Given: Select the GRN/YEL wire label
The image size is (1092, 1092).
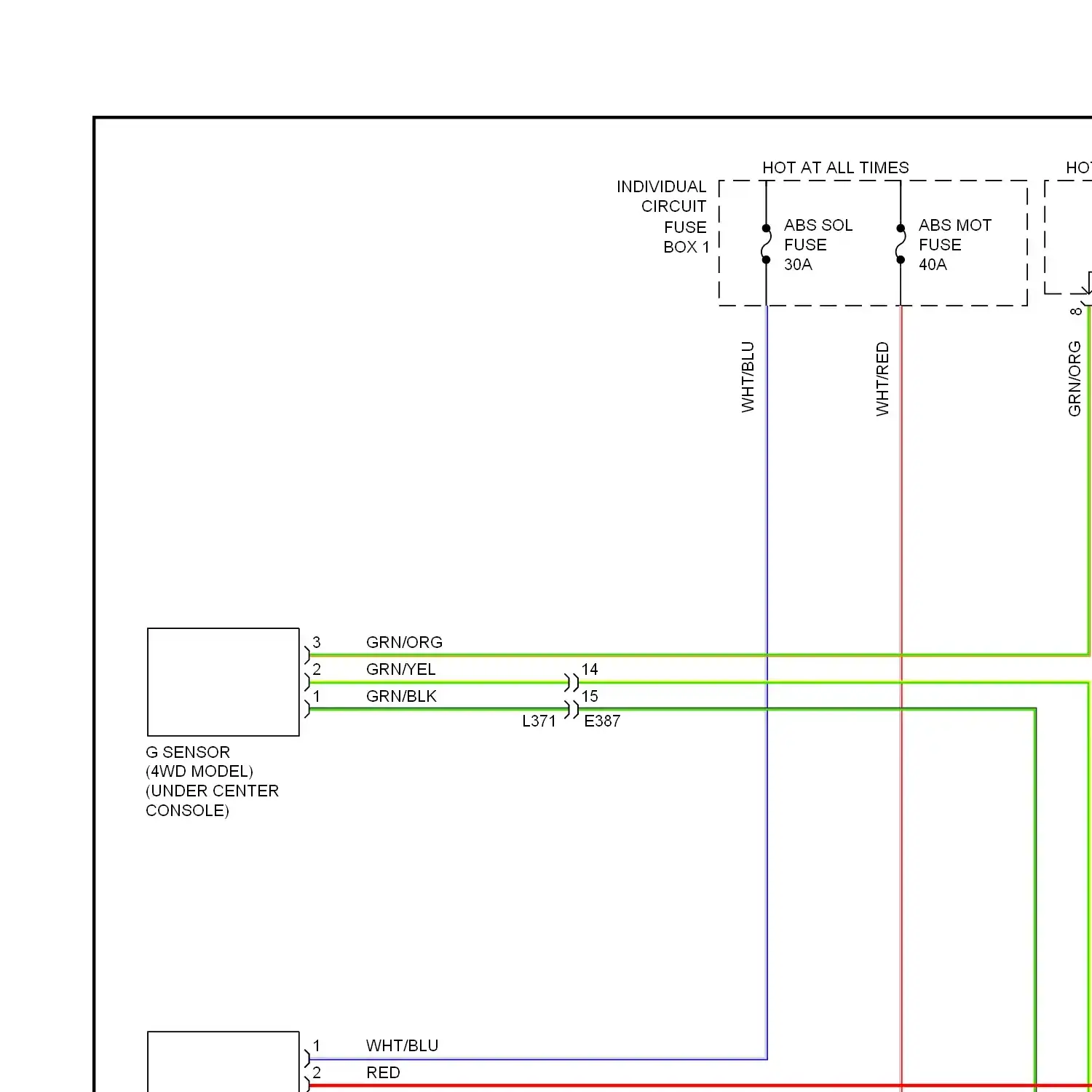Looking at the screenshot, I should pyautogui.click(x=400, y=669).
